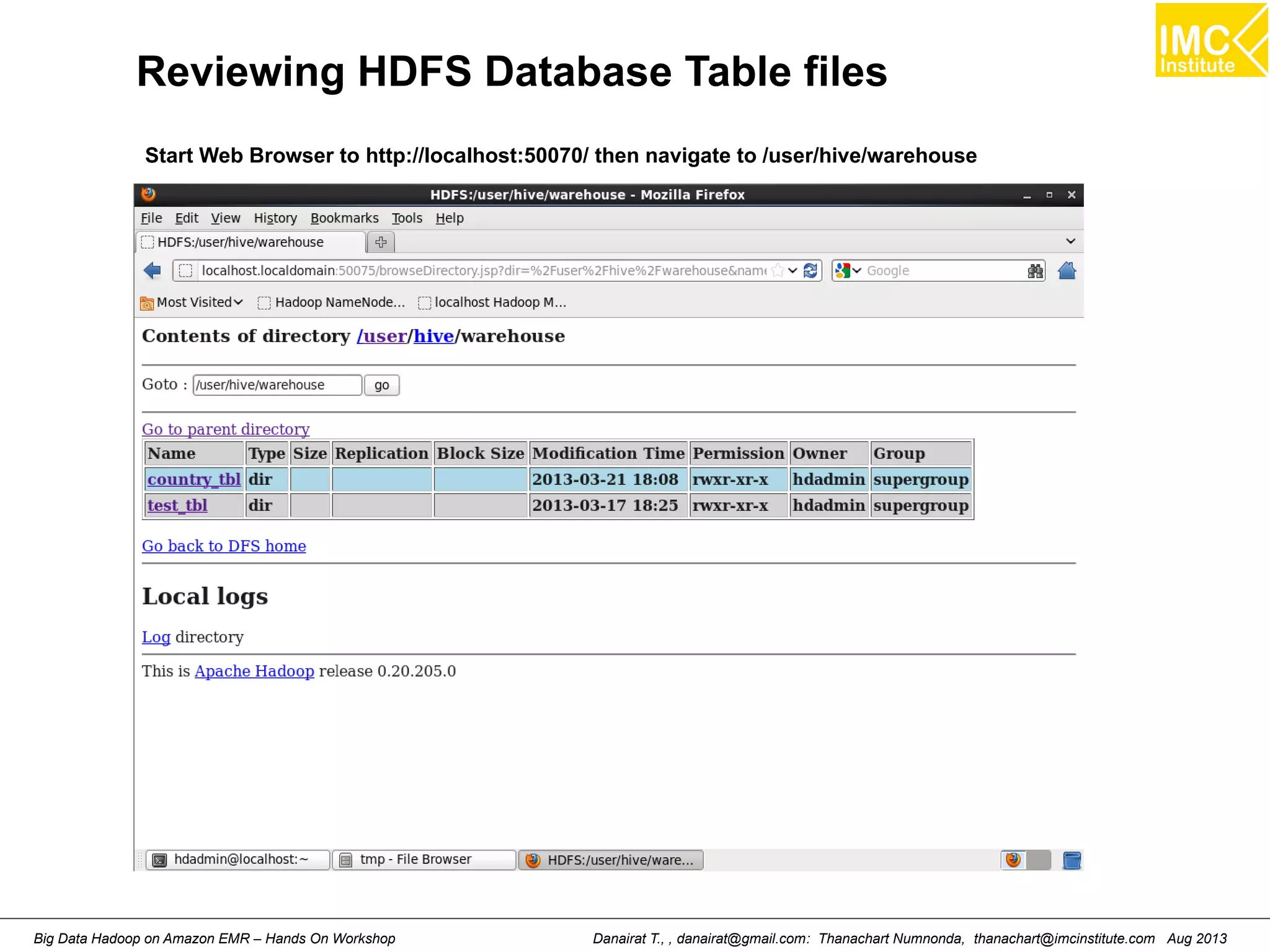1270x952 pixels.
Task: Expand the Most Visited bookmarks dropdown
Action: tap(238, 302)
